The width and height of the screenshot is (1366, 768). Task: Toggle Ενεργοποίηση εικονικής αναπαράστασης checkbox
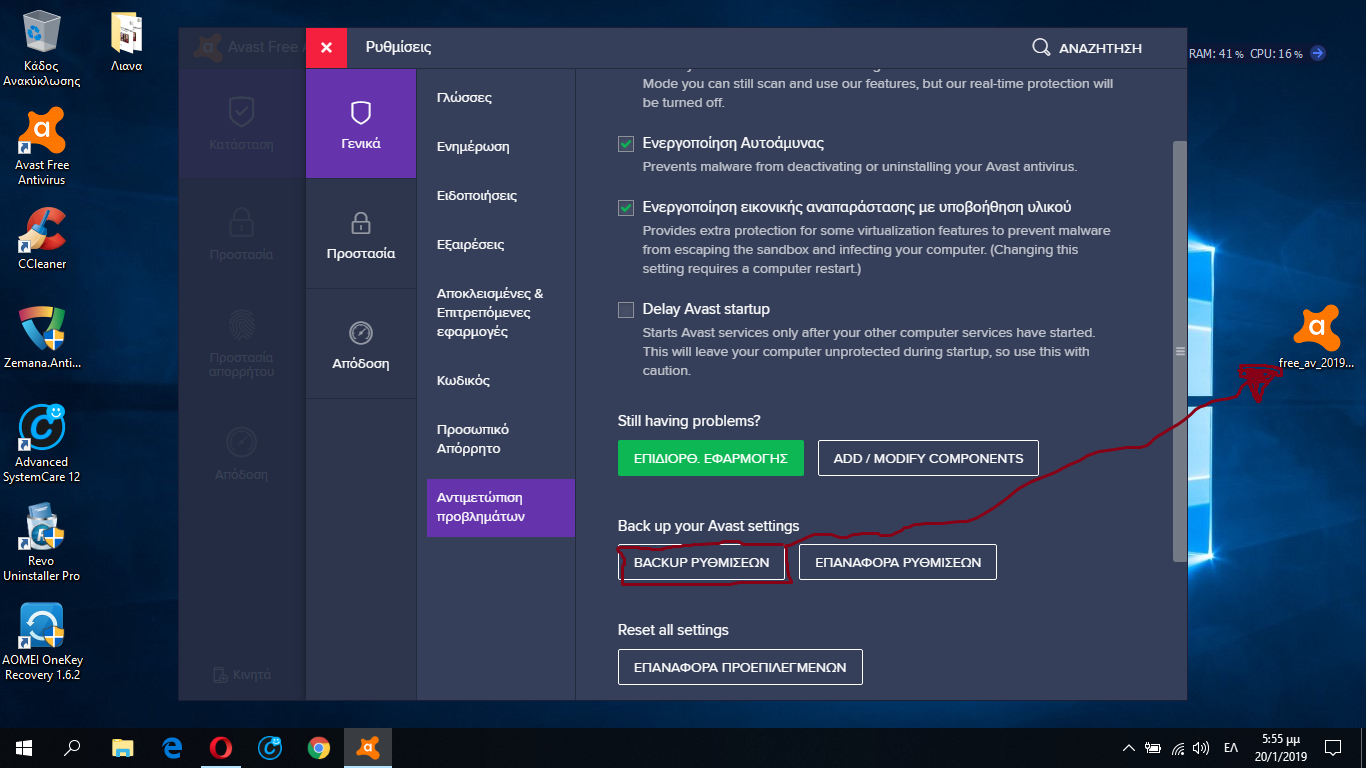coord(626,208)
